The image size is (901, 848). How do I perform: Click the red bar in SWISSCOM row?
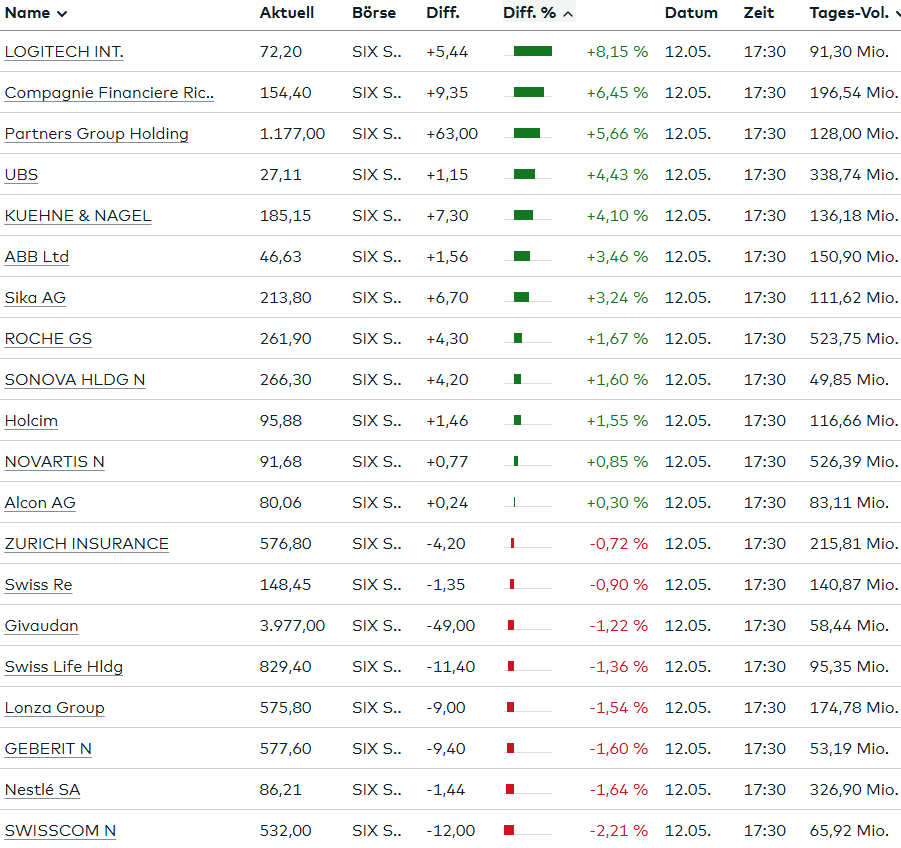coord(509,830)
